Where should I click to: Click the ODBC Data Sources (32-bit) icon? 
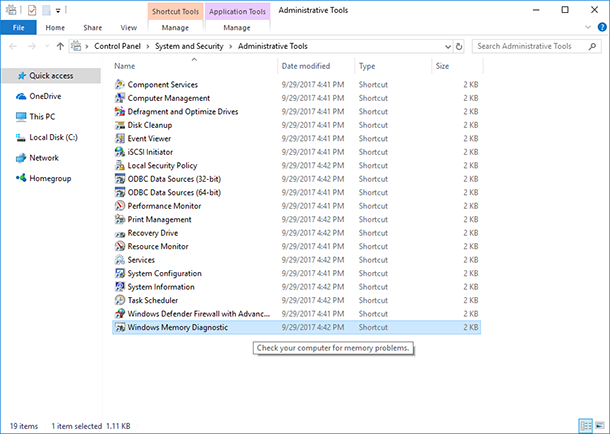[120, 179]
